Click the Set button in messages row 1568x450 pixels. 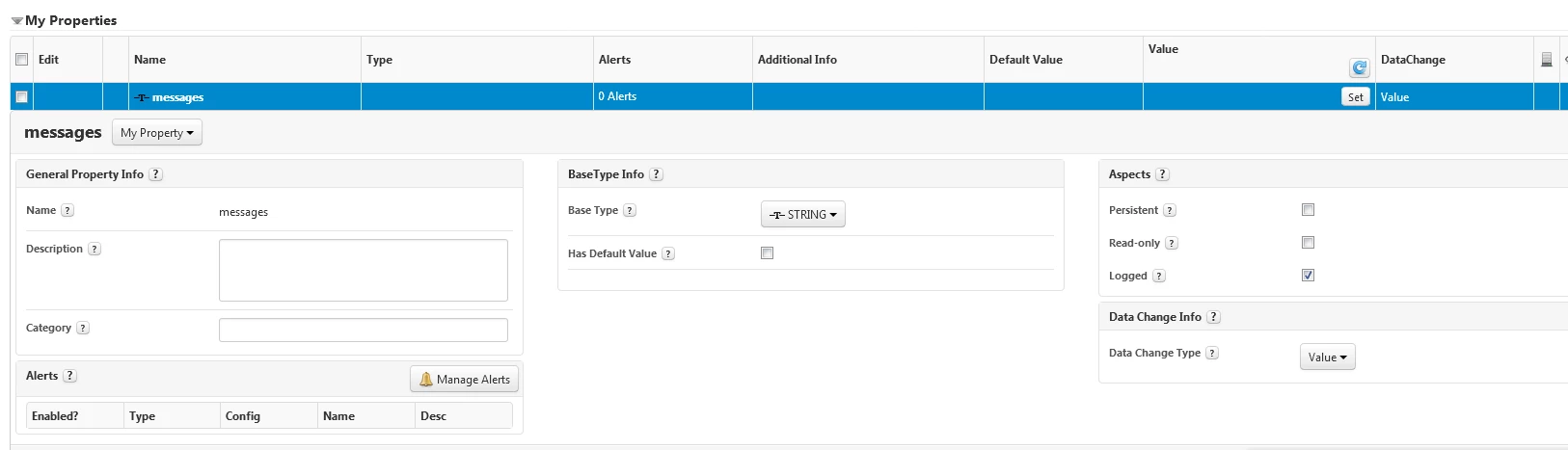(x=1356, y=96)
